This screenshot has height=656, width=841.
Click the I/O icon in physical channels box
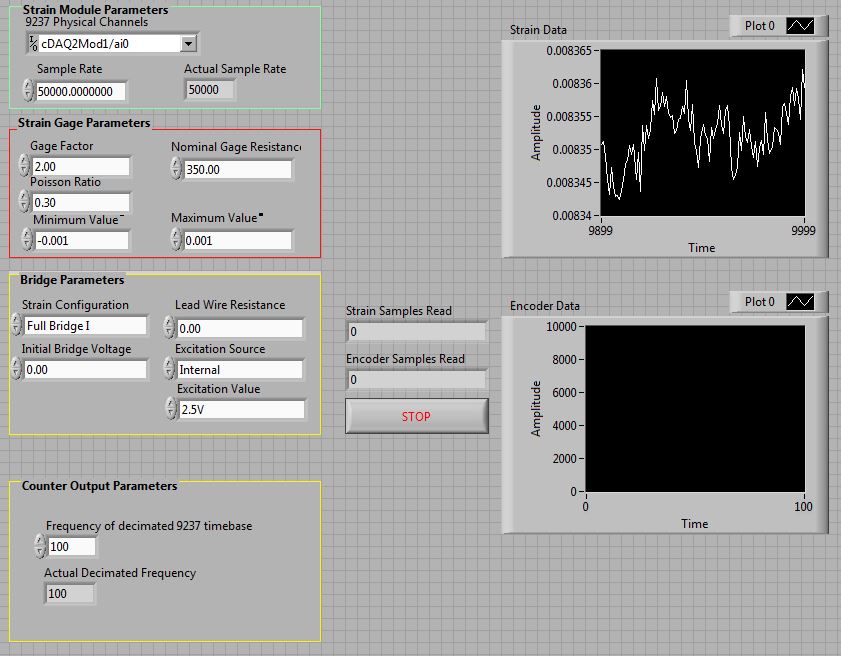point(33,43)
